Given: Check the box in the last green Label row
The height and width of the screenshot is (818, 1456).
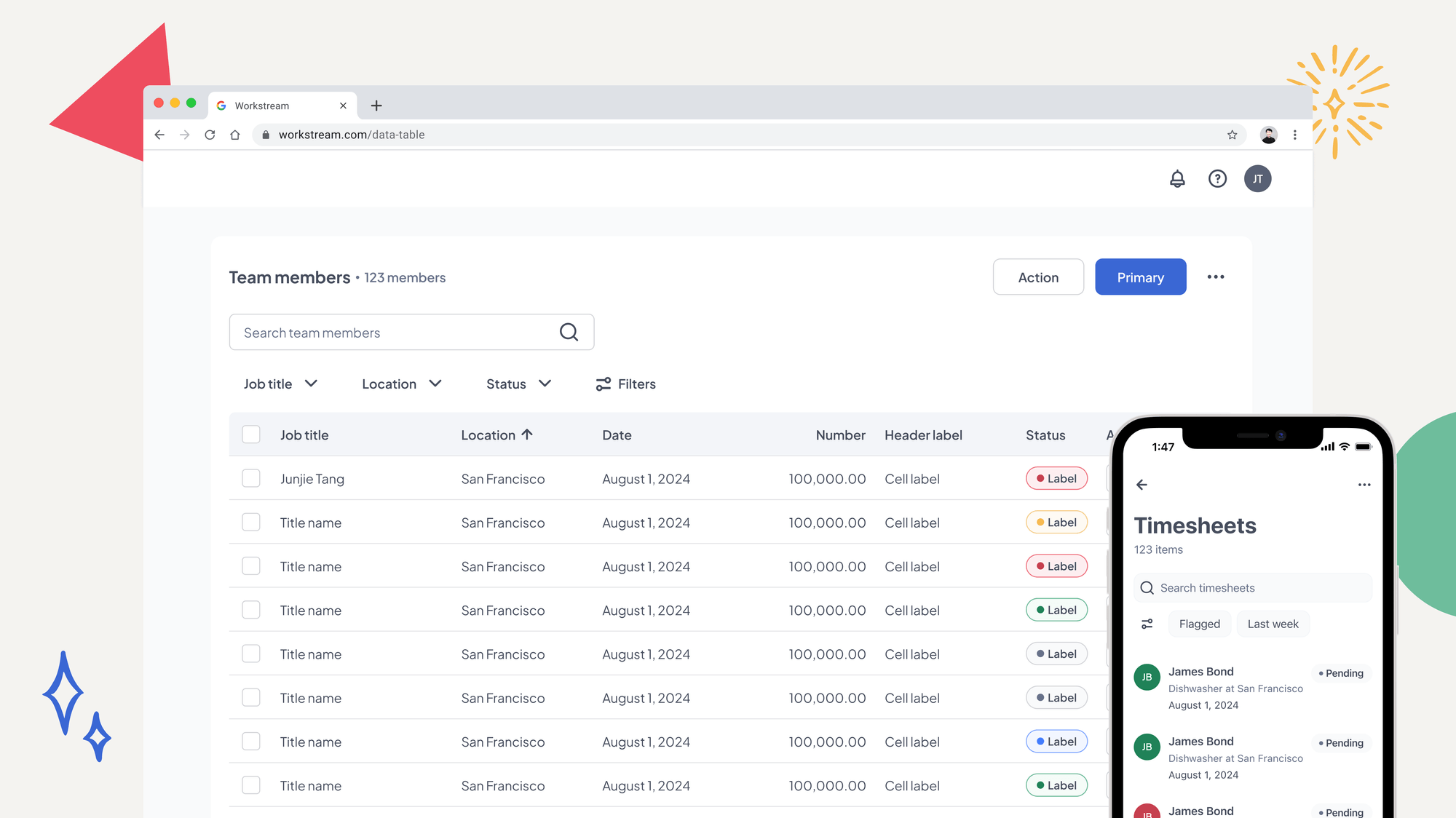Looking at the screenshot, I should tap(251, 785).
